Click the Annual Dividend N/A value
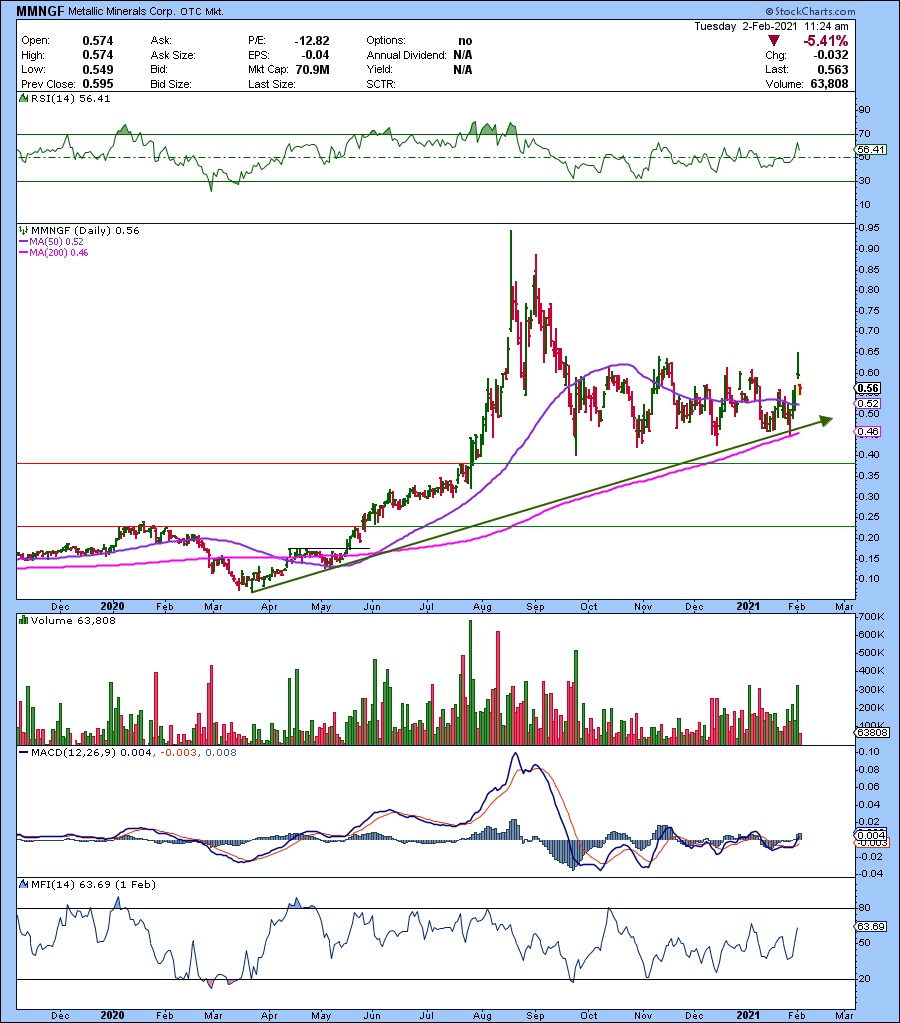 (463, 55)
